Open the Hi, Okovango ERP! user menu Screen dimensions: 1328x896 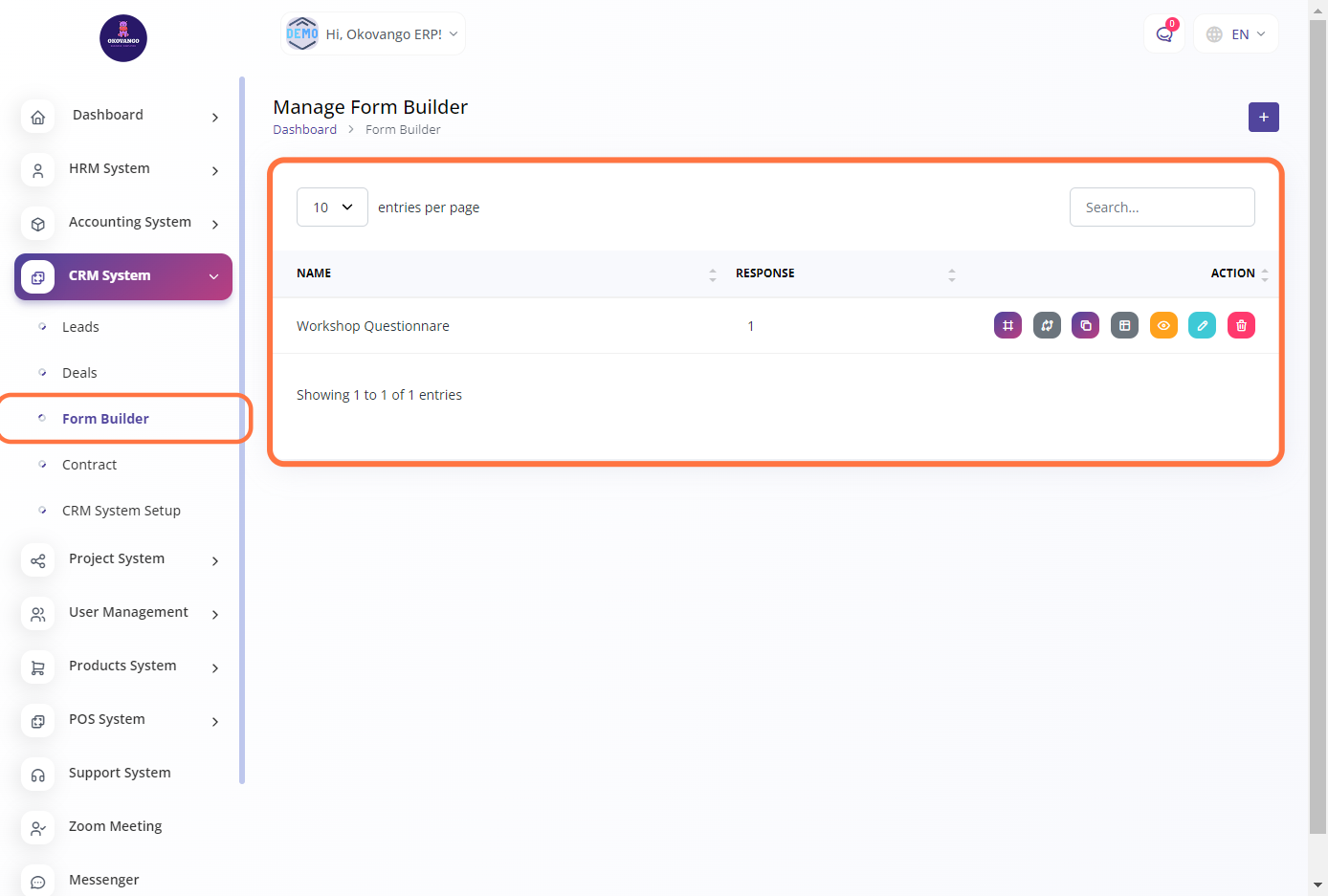[x=373, y=34]
